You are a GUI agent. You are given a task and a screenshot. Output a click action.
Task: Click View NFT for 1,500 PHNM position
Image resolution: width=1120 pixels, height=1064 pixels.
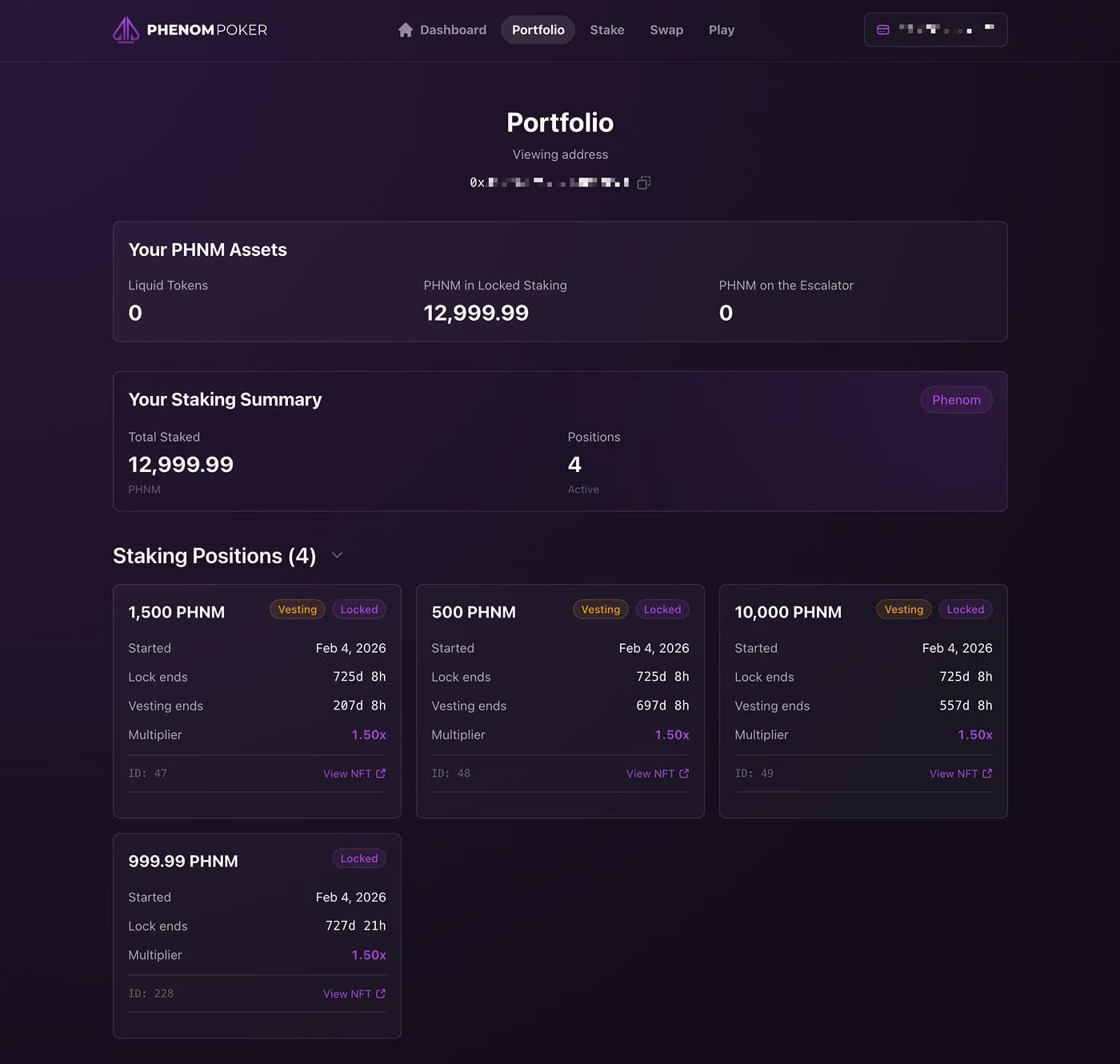[x=354, y=774]
